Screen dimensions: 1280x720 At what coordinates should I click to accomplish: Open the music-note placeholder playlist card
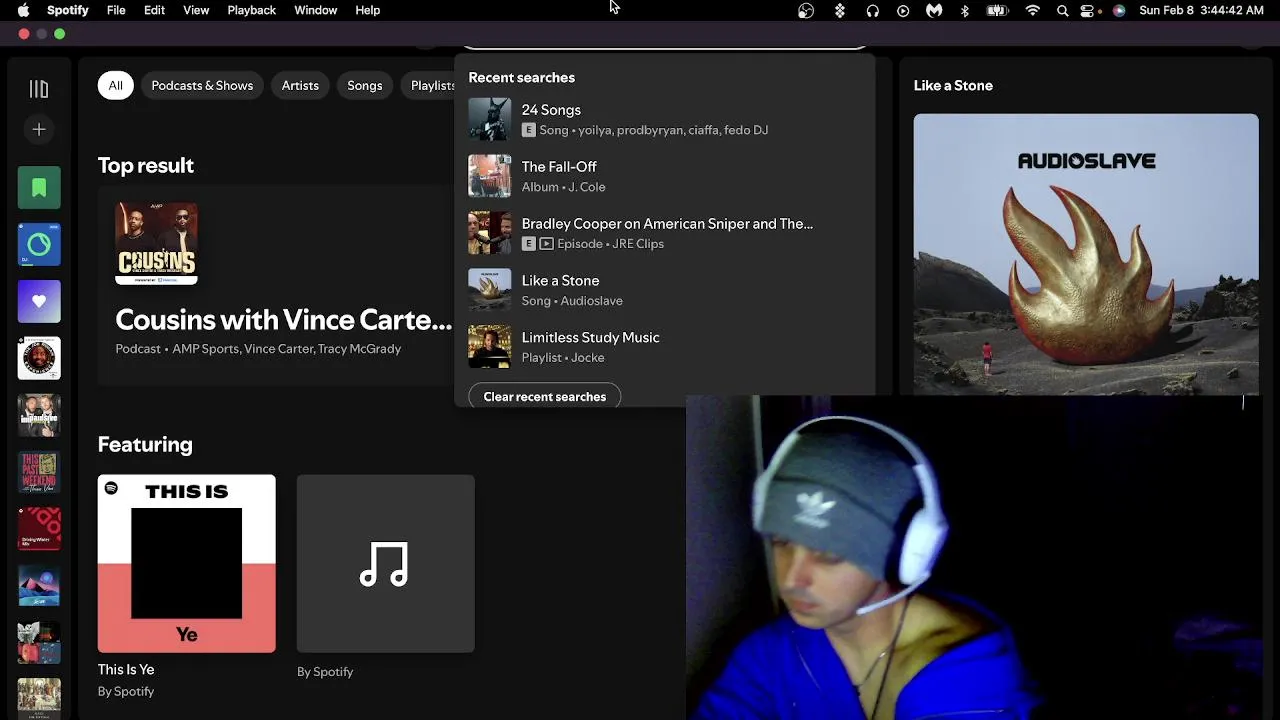pyautogui.click(x=385, y=564)
